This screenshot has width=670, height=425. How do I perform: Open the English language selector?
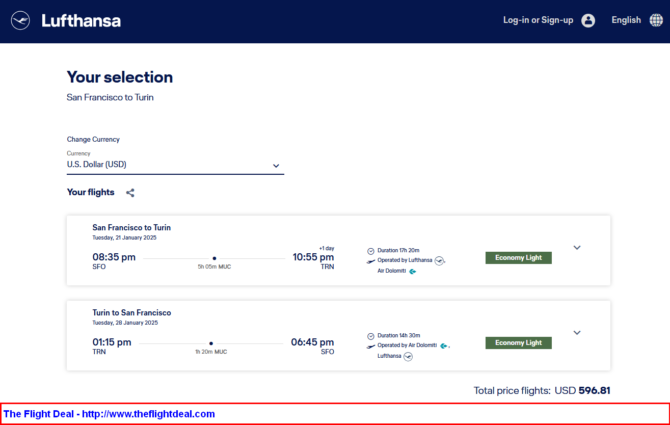[x=626, y=20]
